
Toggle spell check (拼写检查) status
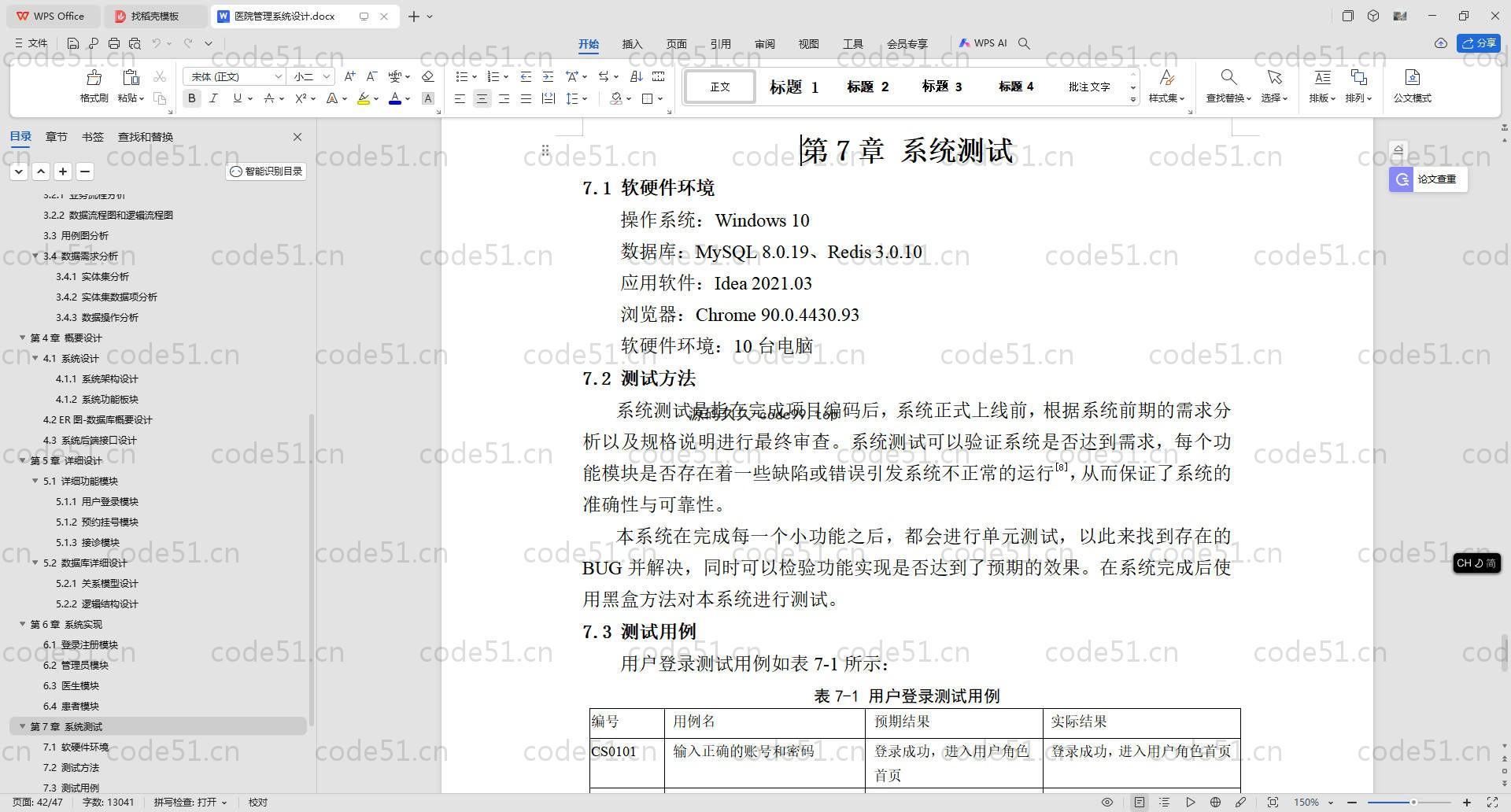click(x=190, y=802)
